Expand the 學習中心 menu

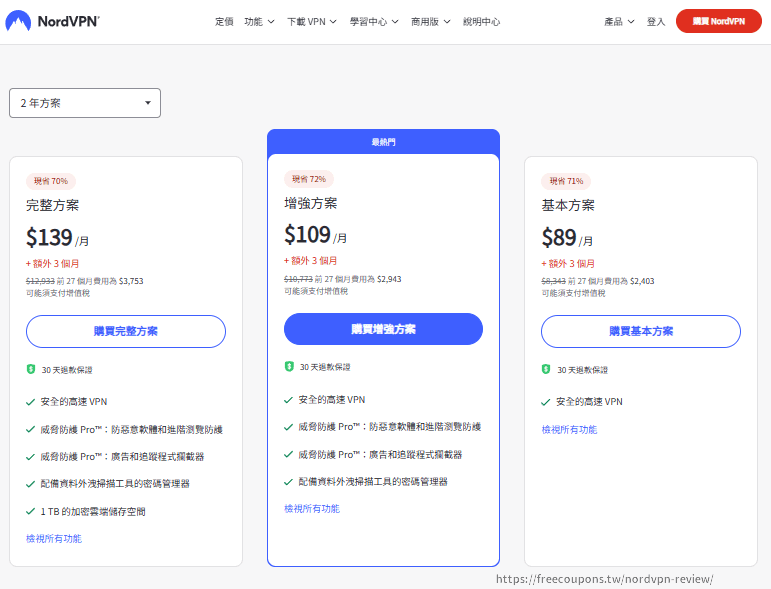tap(374, 22)
